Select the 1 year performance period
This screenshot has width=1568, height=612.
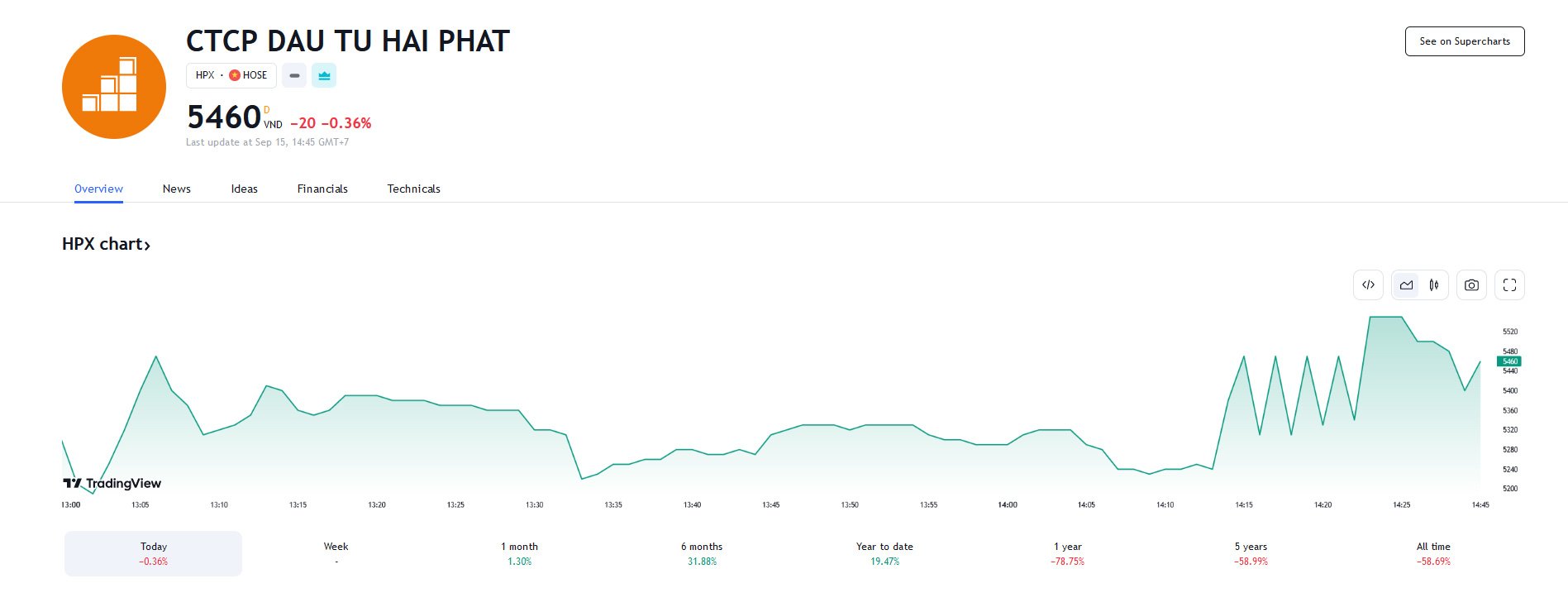click(x=1067, y=552)
